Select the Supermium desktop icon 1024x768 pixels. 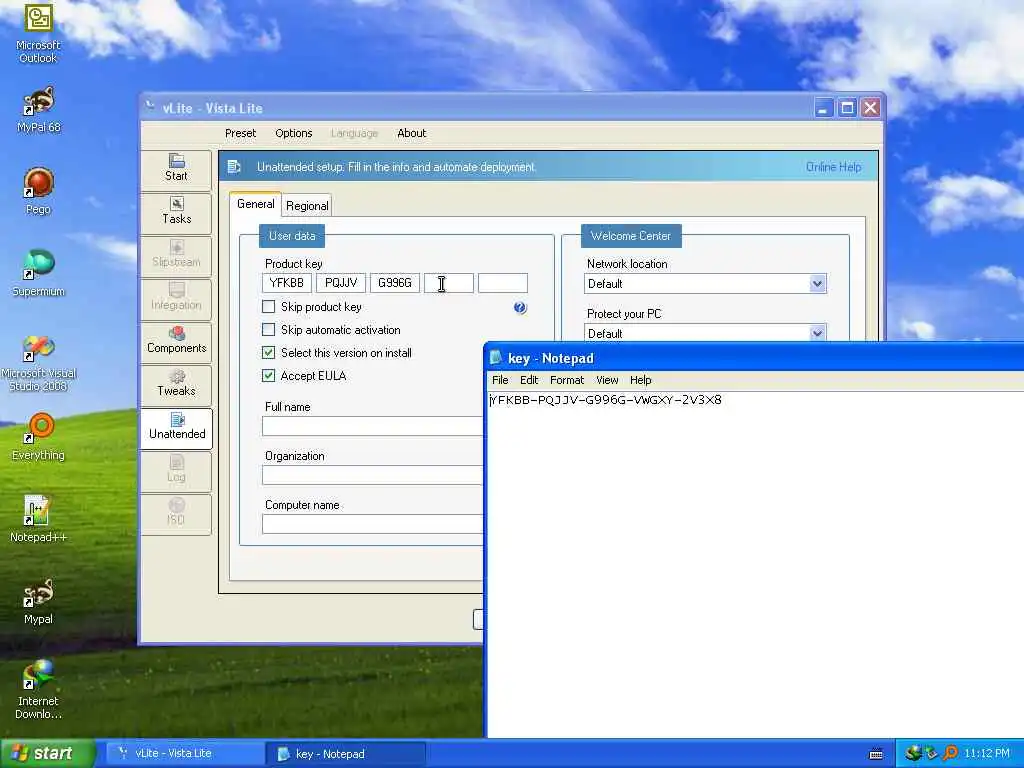[38, 273]
